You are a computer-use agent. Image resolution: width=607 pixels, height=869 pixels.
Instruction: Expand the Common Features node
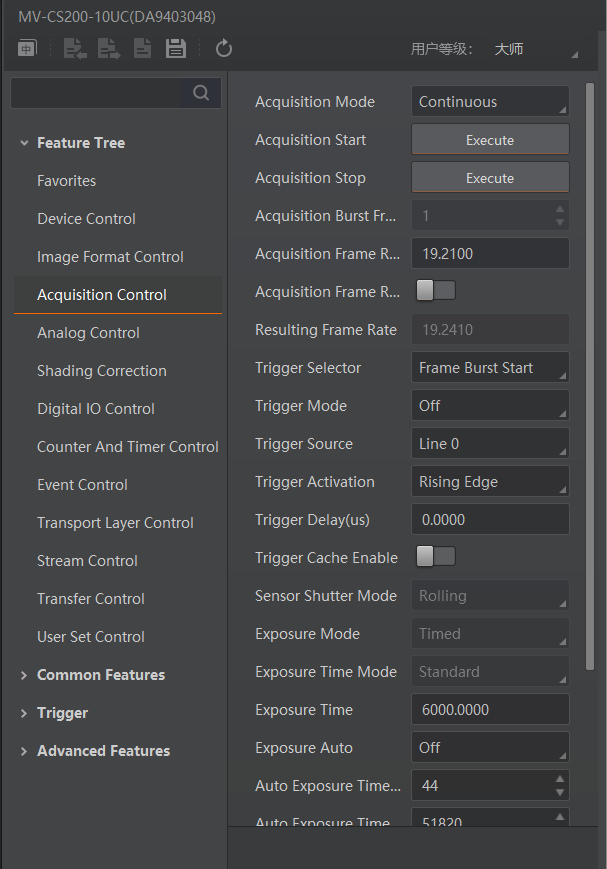pyautogui.click(x=24, y=675)
